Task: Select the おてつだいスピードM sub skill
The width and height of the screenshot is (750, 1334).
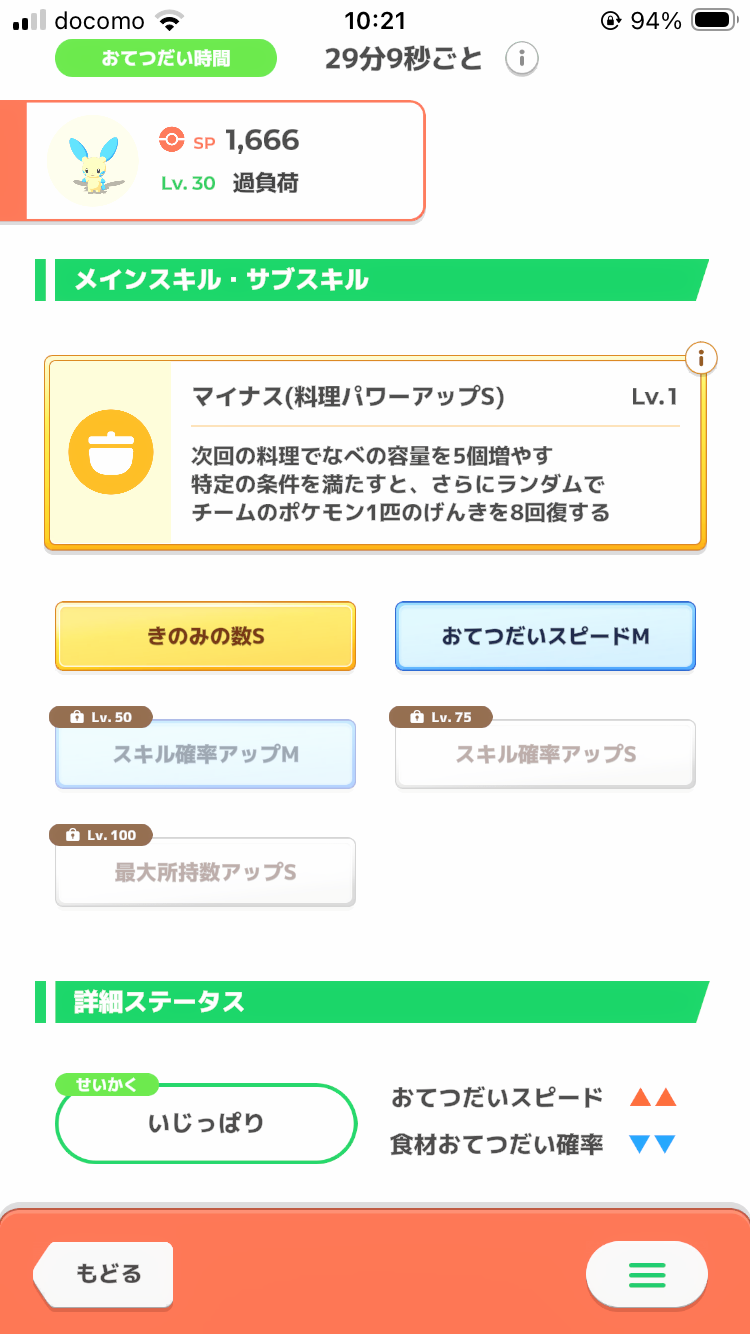Action: [x=545, y=636]
